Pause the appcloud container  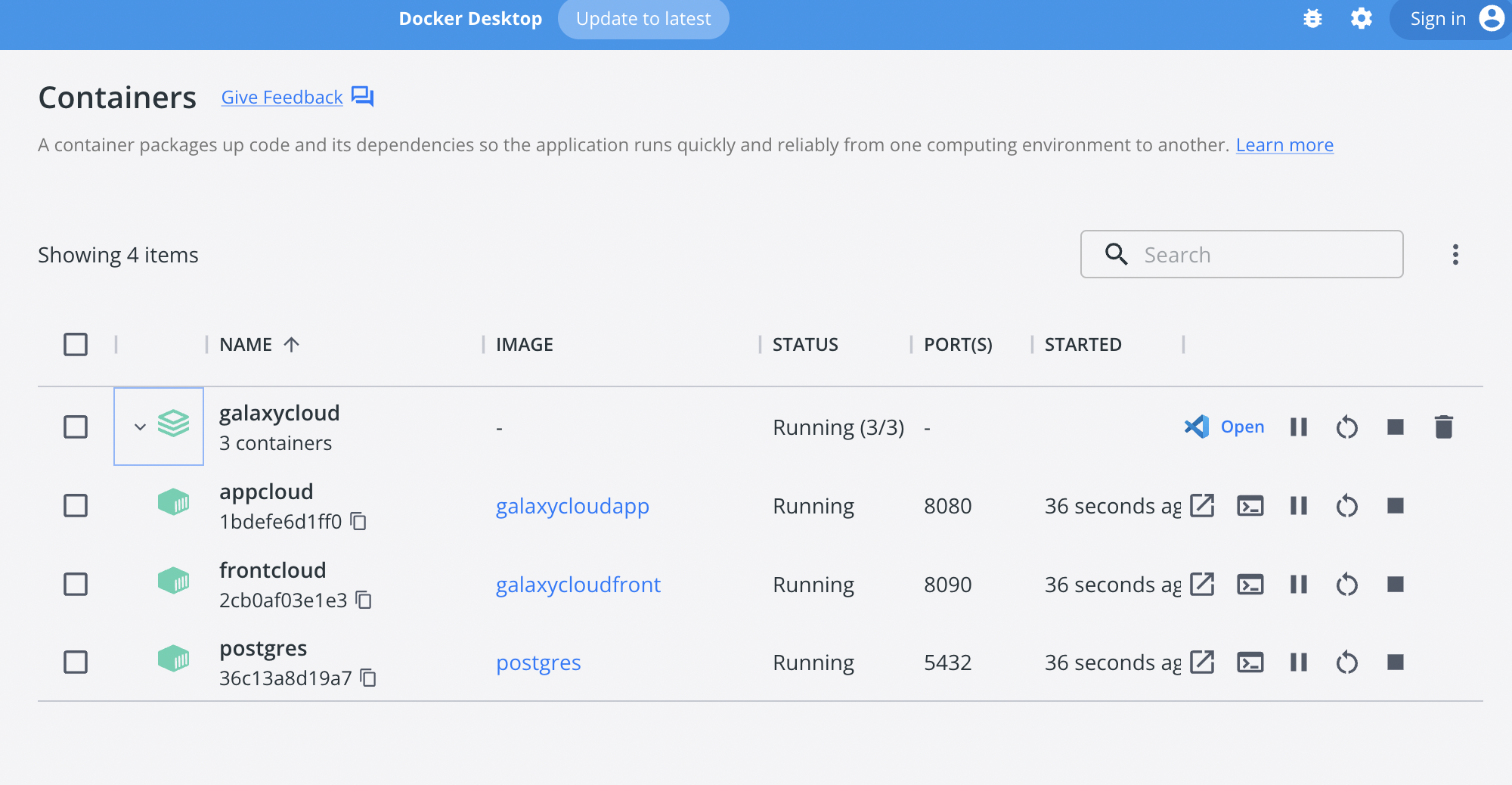pyautogui.click(x=1299, y=506)
